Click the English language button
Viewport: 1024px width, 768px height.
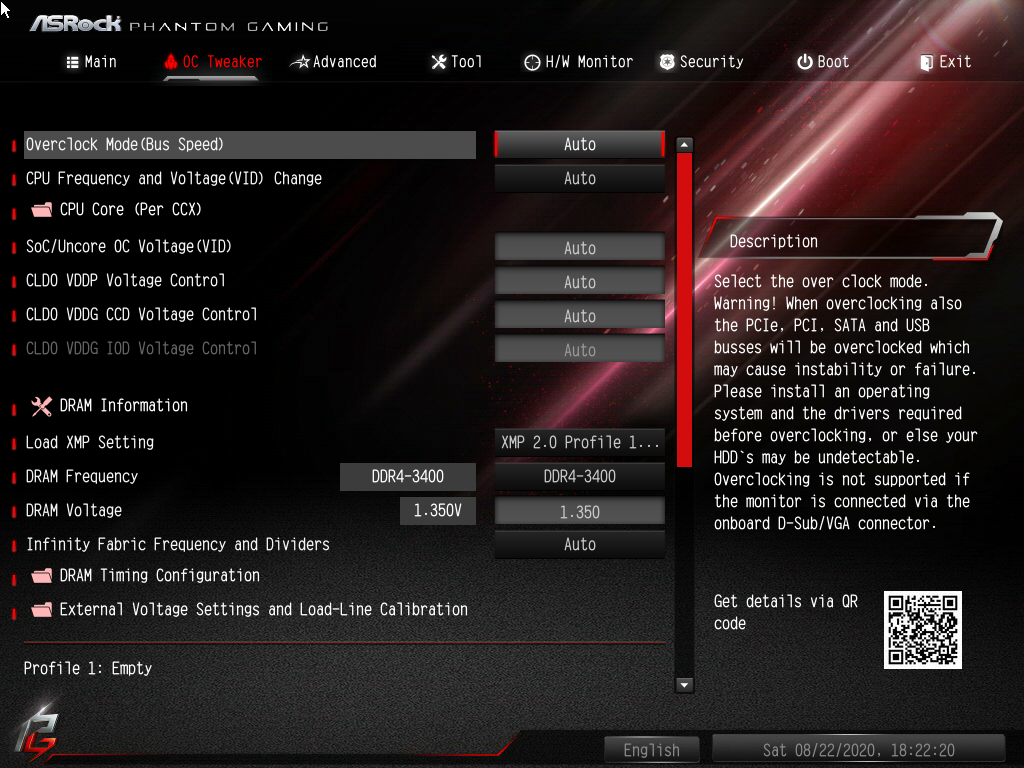[652, 750]
